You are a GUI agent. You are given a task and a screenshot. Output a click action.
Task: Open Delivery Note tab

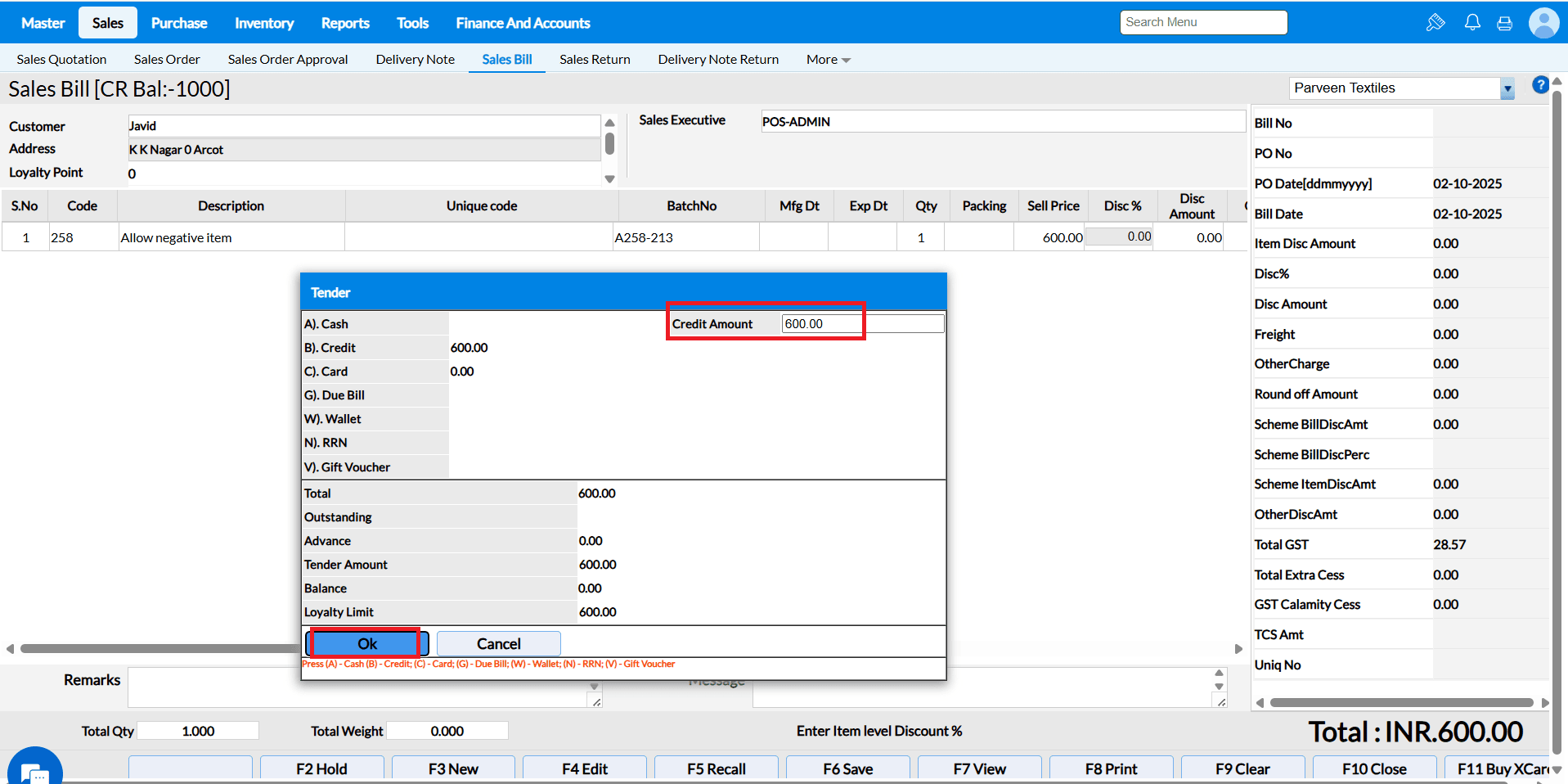[x=415, y=60]
